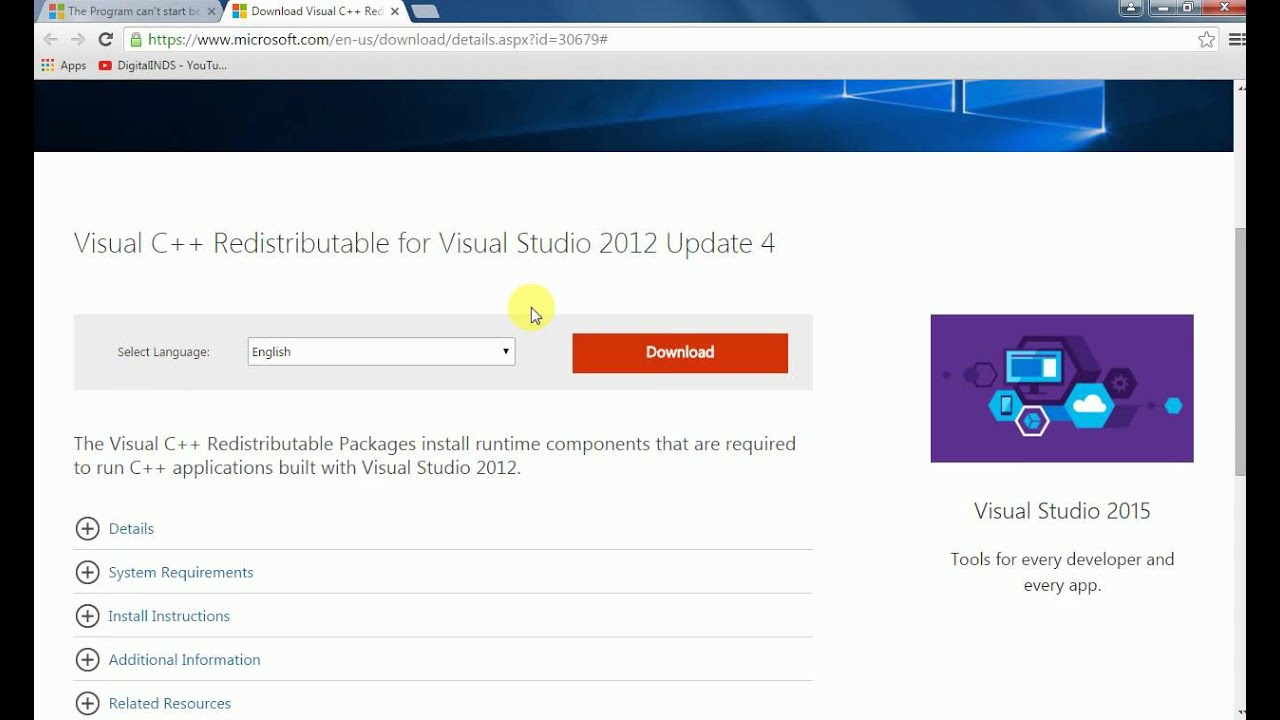This screenshot has height=720, width=1280.
Task: Open the Related Resources link
Action: [x=170, y=703]
